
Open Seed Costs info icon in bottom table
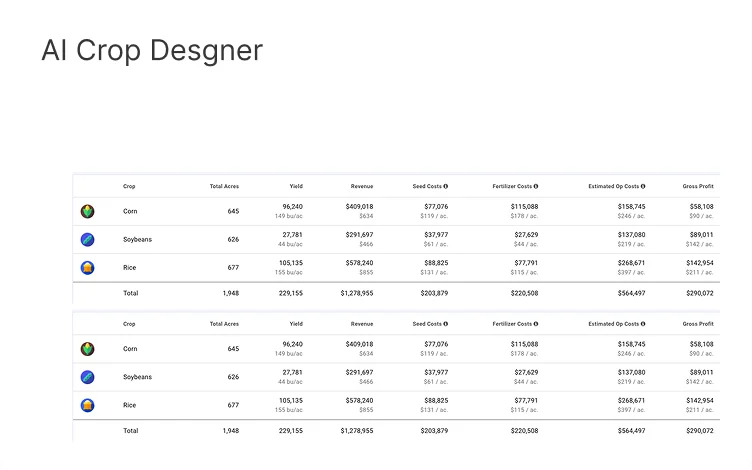coord(446,324)
